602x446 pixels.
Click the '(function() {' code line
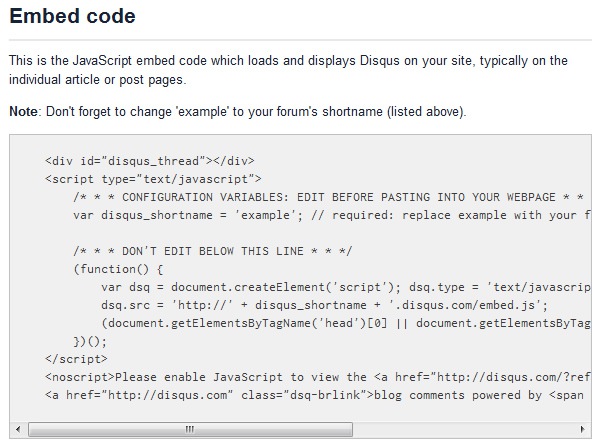click(118, 269)
